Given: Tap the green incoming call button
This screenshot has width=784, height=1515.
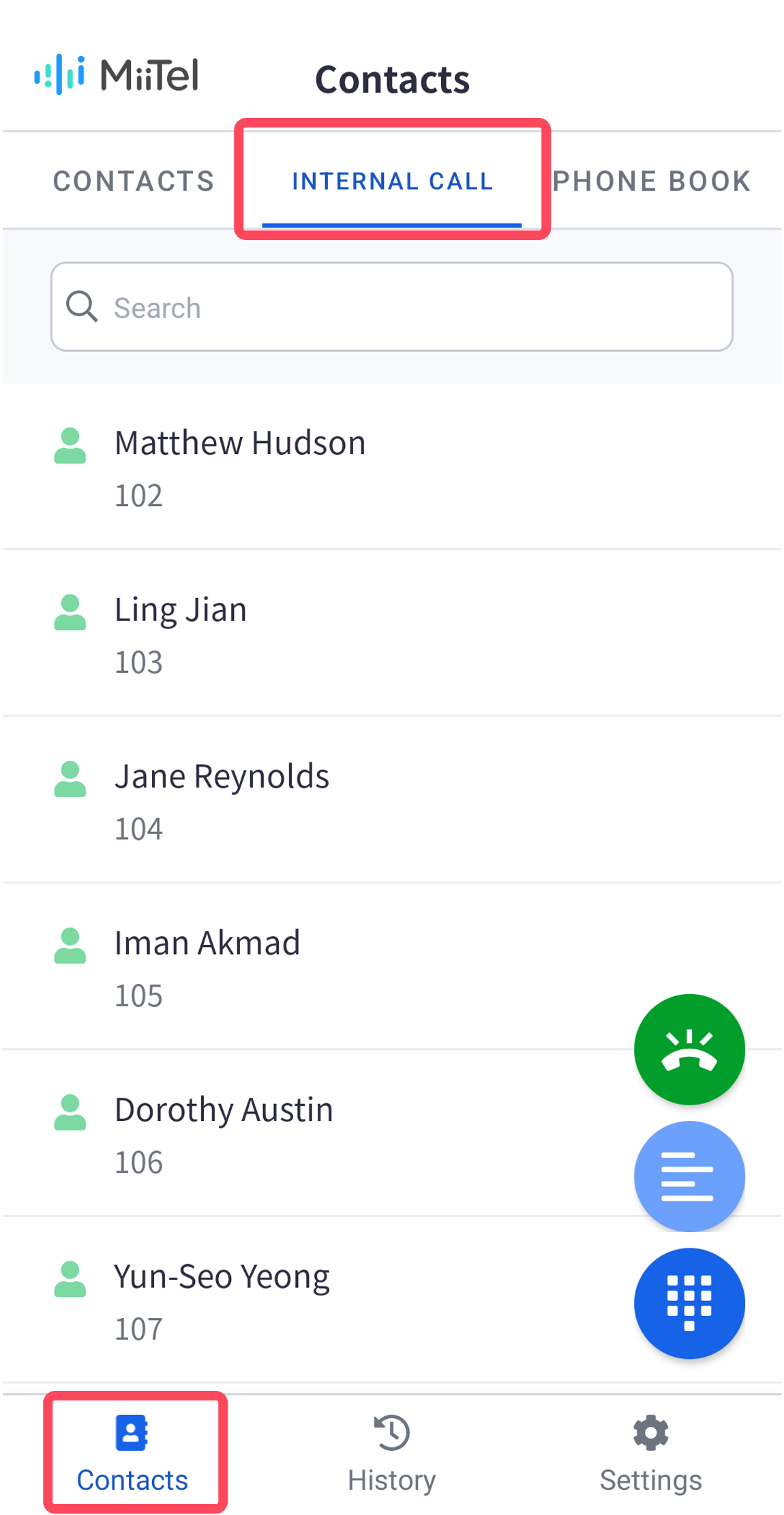Looking at the screenshot, I should (x=689, y=1049).
